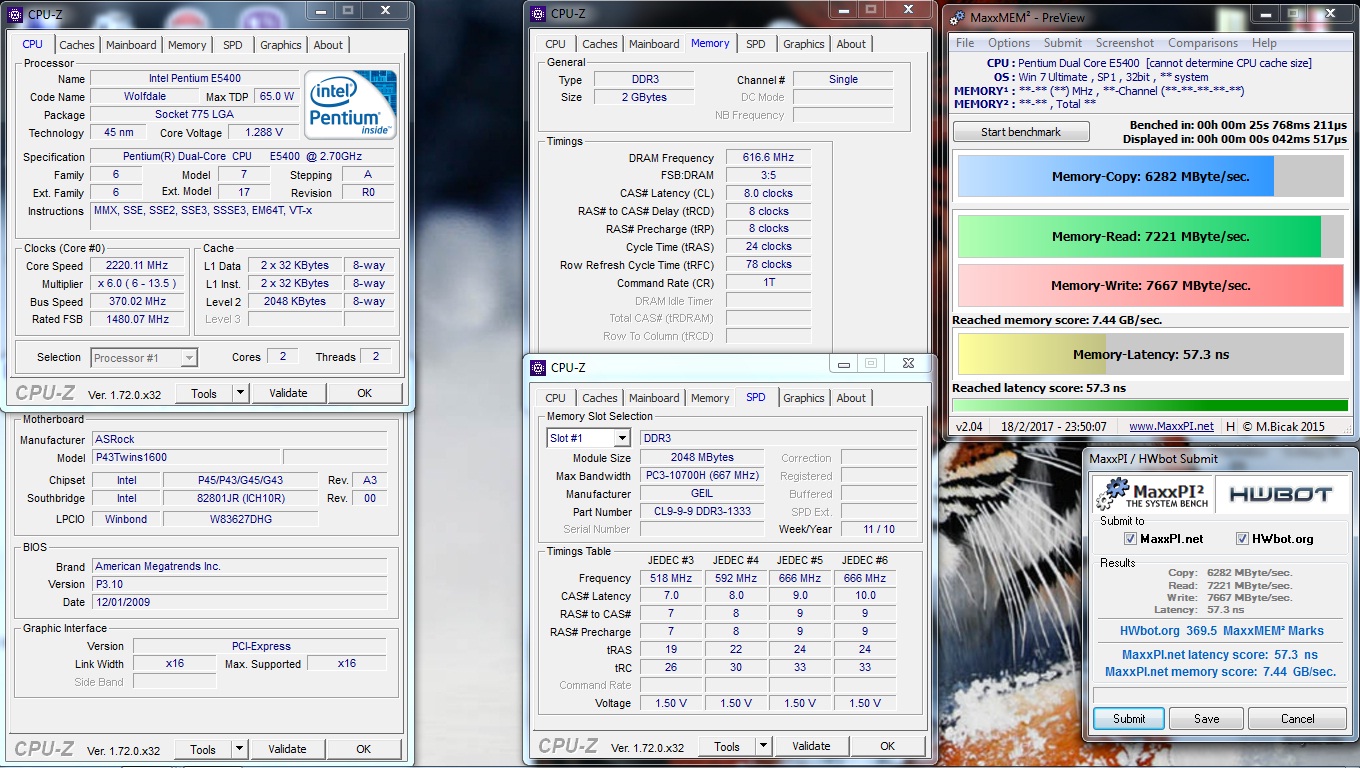The width and height of the screenshot is (1360, 768).
Task: Click Validate in CPU-Z Memory Slot window
Action: pyautogui.click(x=811, y=746)
